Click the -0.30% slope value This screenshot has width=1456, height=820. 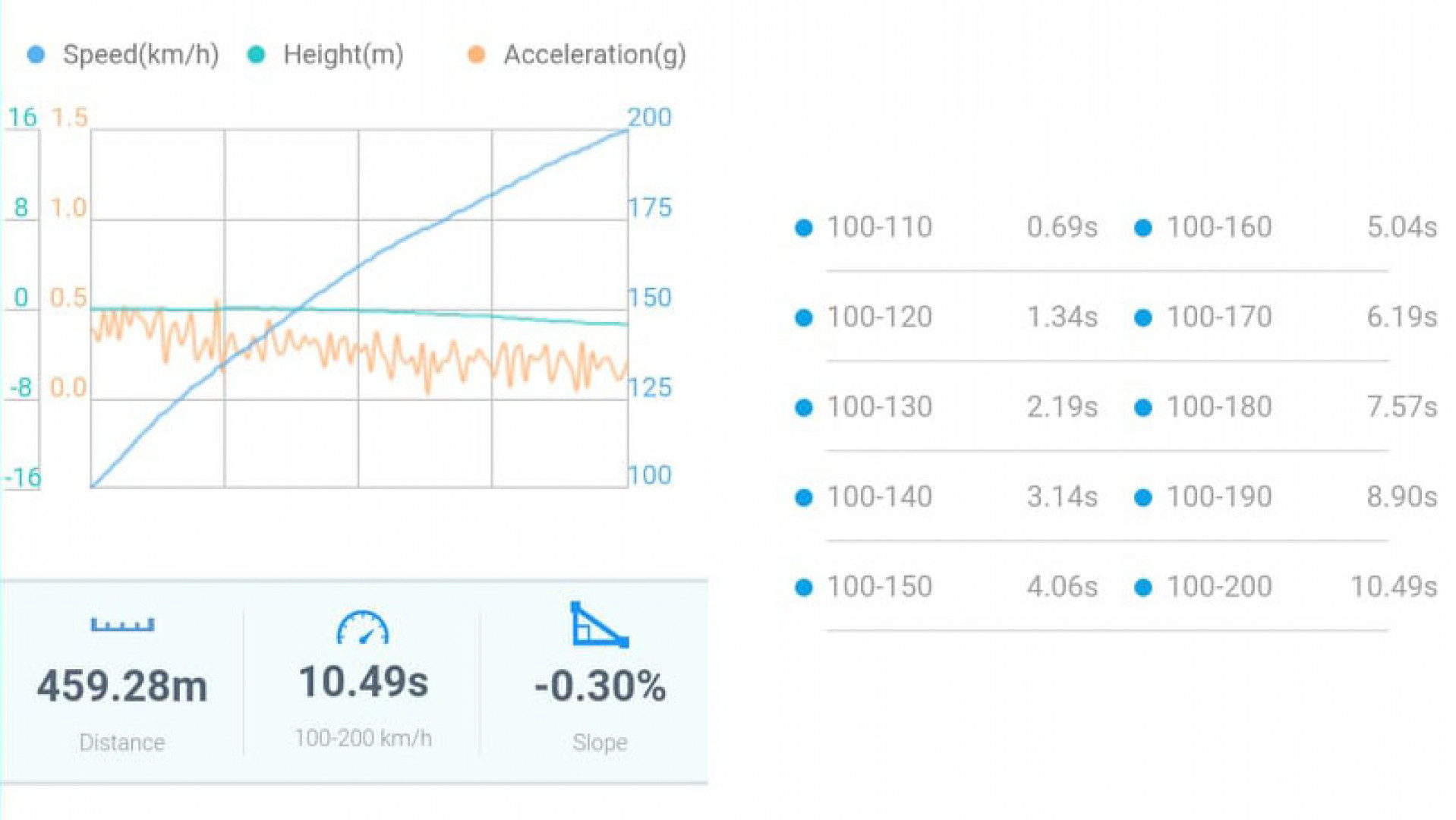pyautogui.click(x=600, y=686)
